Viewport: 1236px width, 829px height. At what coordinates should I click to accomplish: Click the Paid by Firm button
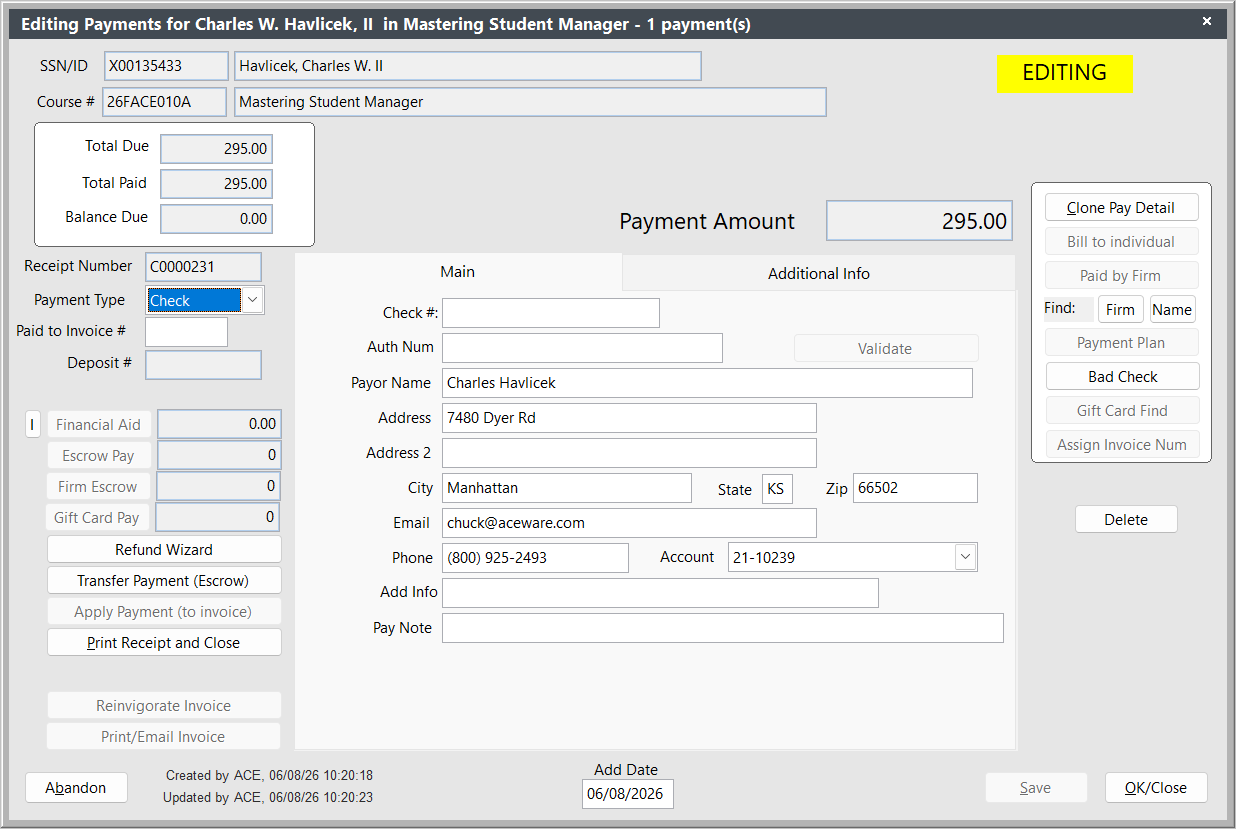coord(1121,276)
